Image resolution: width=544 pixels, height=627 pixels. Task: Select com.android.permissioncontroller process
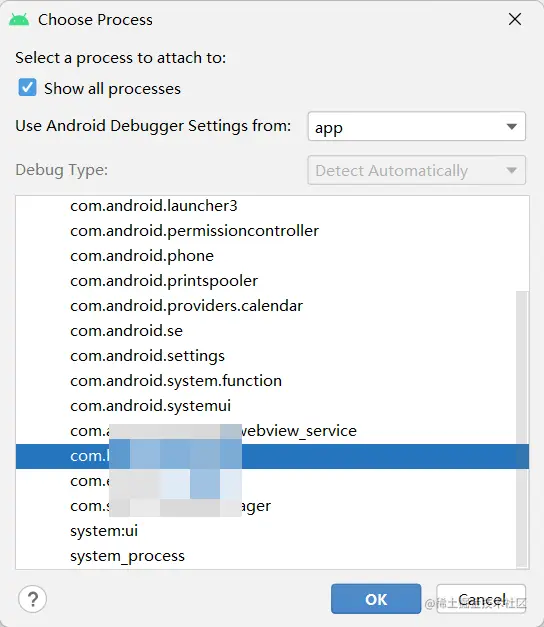[272, 231]
